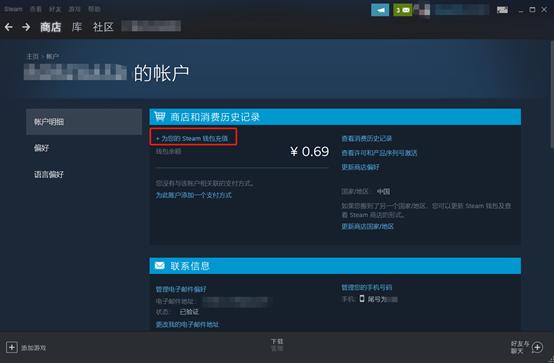This screenshot has height=363, width=554.
Task: Switch to Big Picture mode icon
Action: pos(502,10)
